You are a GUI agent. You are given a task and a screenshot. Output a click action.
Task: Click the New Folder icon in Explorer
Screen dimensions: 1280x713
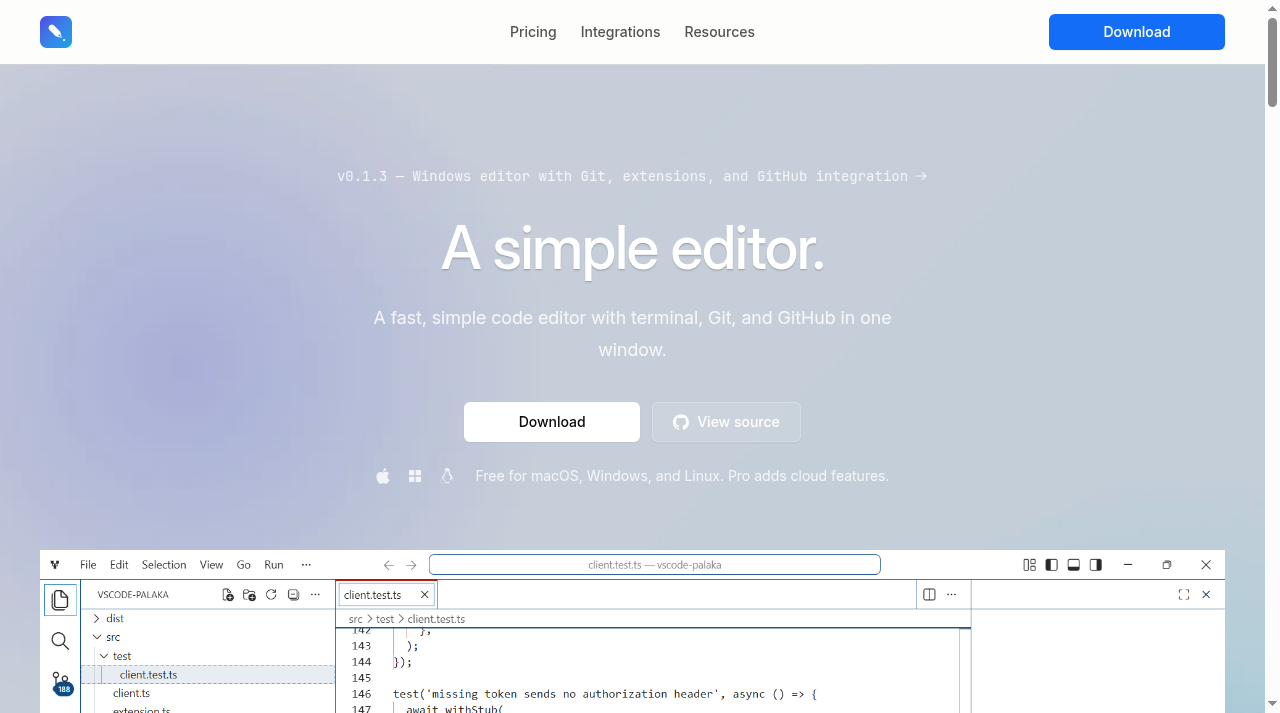click(x=250, y=595)
